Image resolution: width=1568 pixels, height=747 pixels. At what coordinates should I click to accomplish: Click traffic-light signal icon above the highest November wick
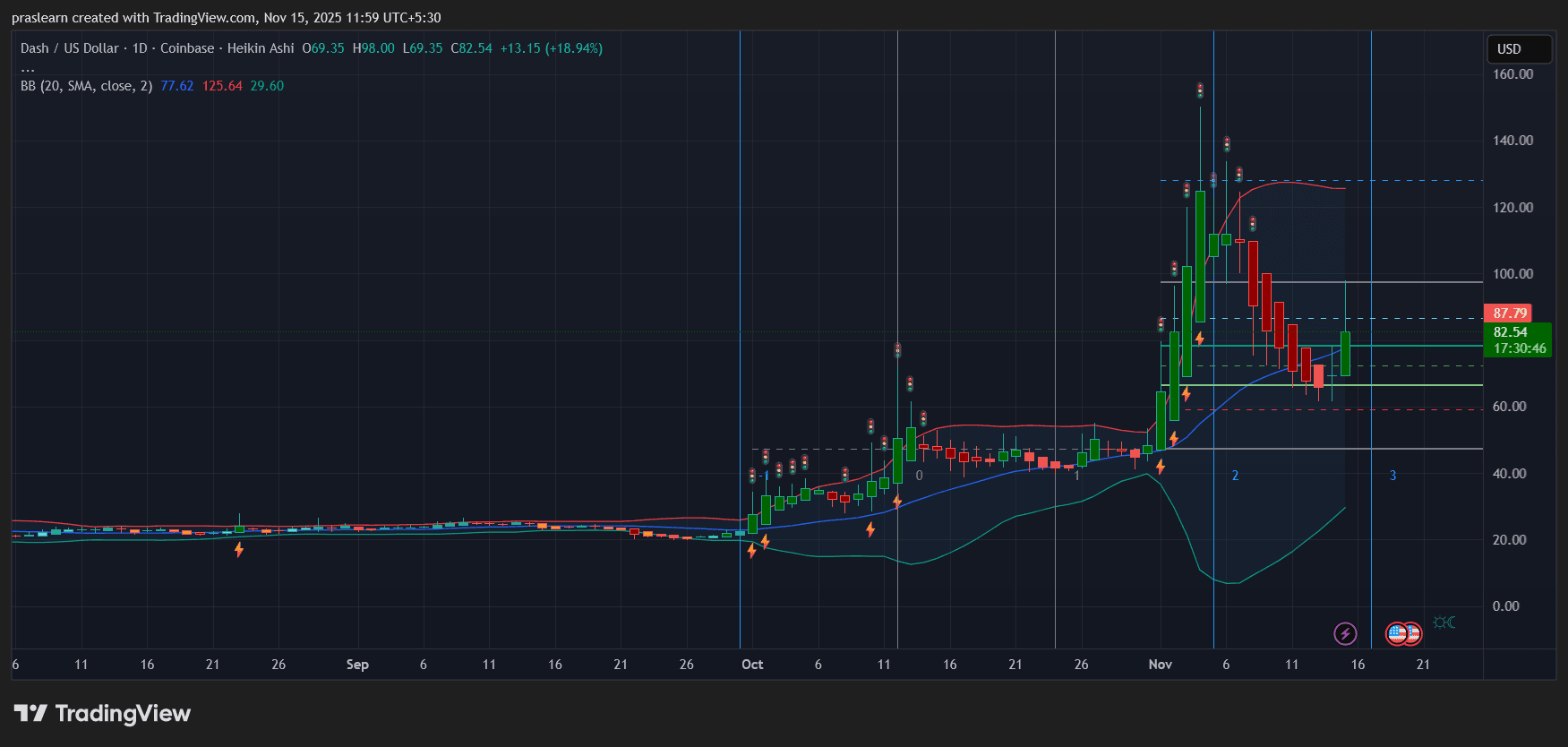1200,90
